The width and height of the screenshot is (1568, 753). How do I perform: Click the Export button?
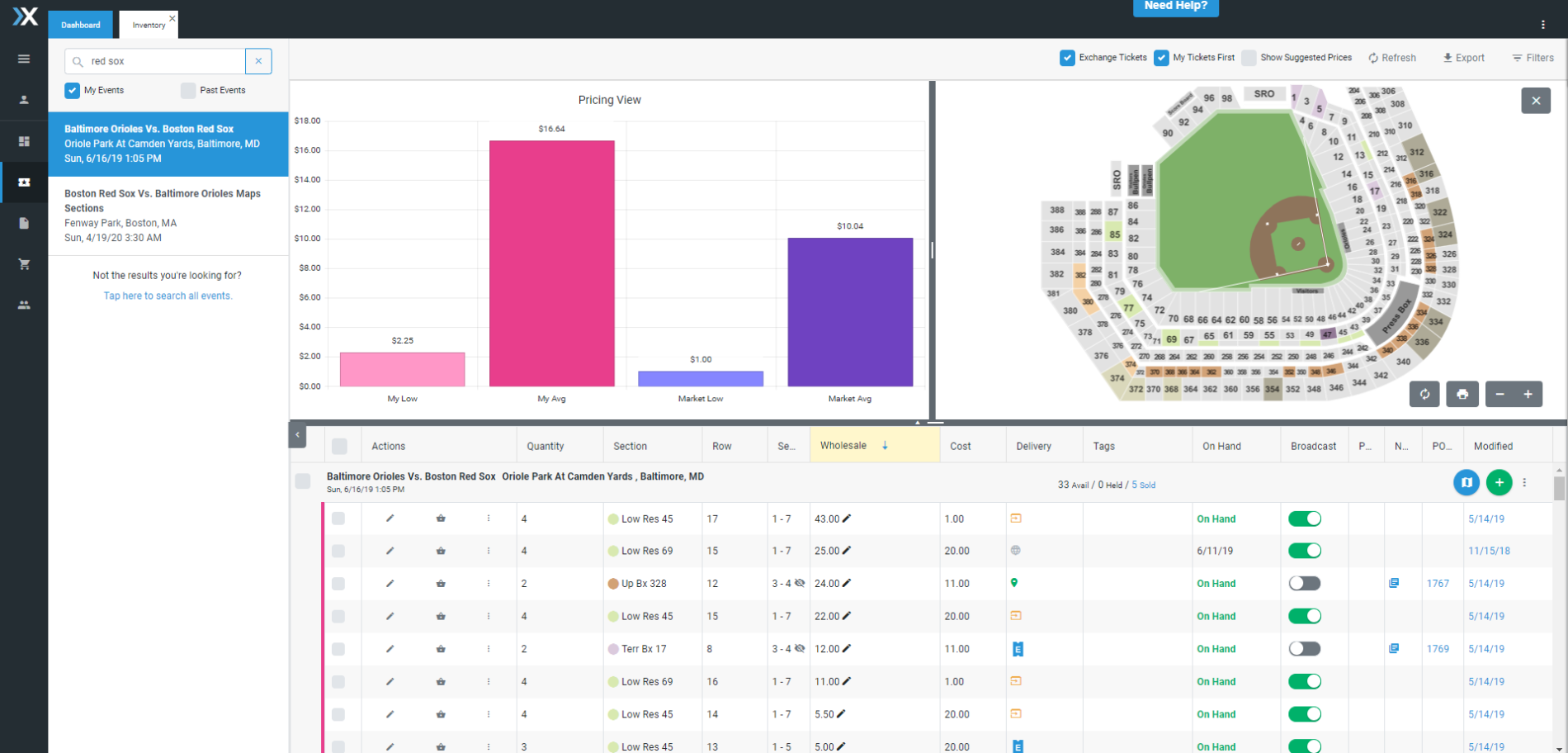(x=1463, y=58)
